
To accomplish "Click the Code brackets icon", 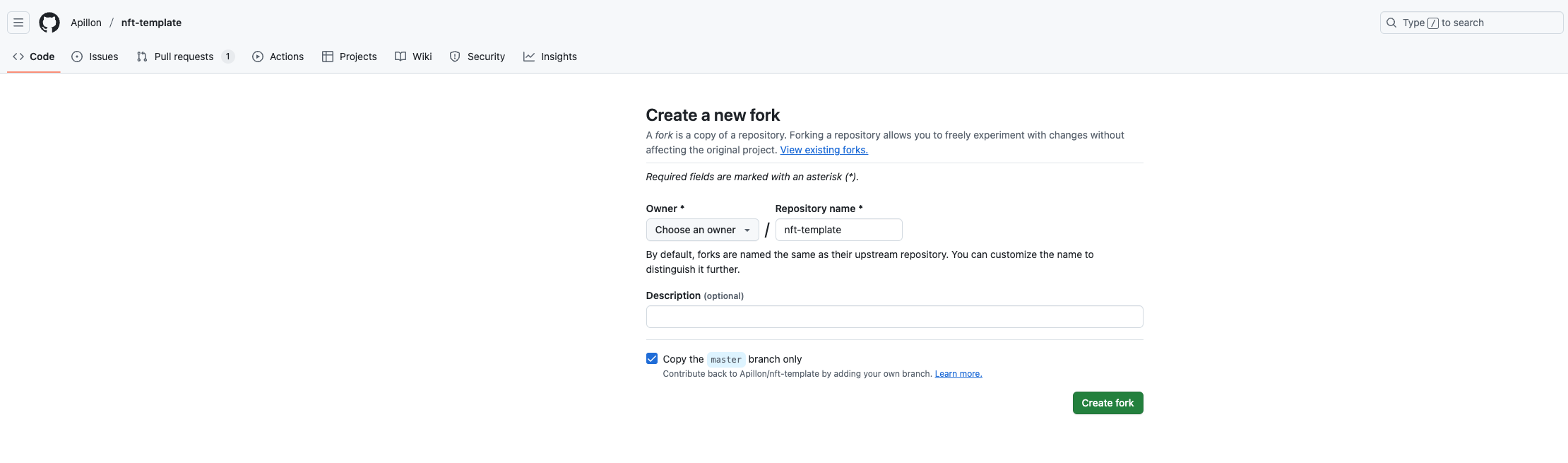I will click(18, 57).
